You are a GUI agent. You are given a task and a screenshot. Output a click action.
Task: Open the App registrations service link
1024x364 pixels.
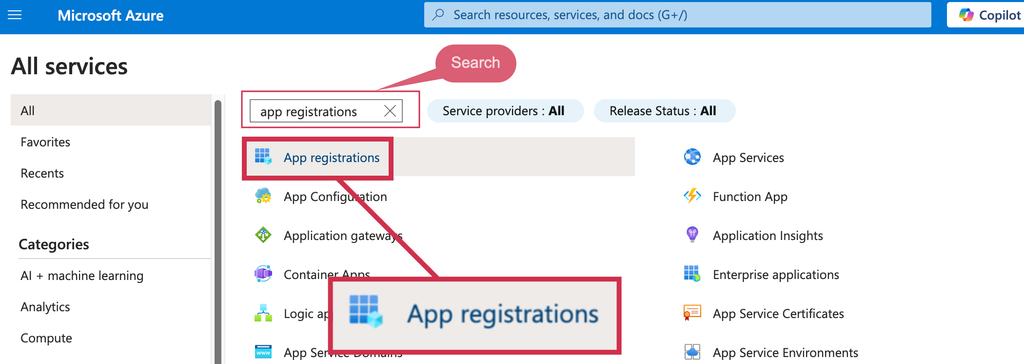pos(331,157)
